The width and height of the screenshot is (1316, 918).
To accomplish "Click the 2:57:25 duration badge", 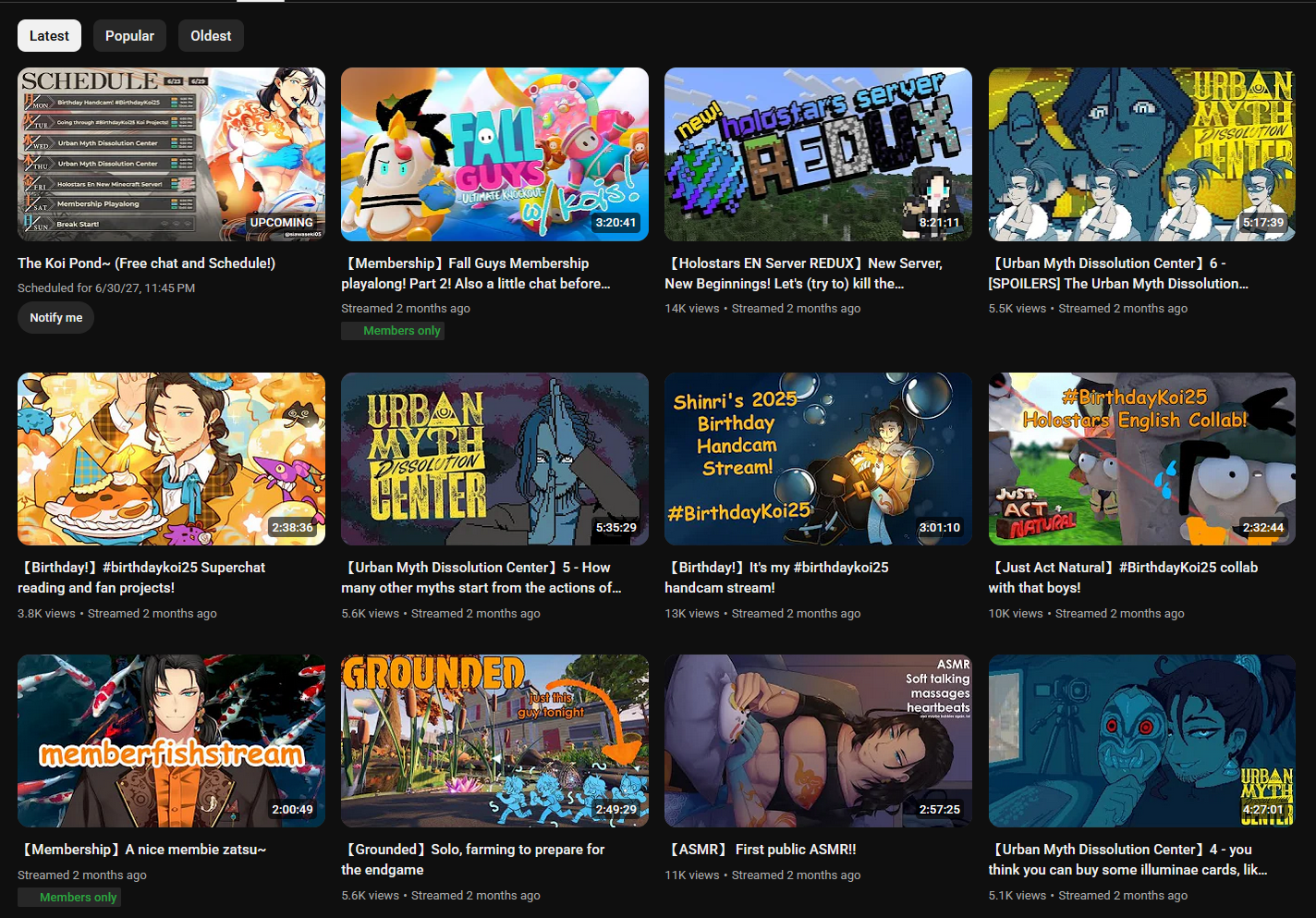I will [939, 810].
